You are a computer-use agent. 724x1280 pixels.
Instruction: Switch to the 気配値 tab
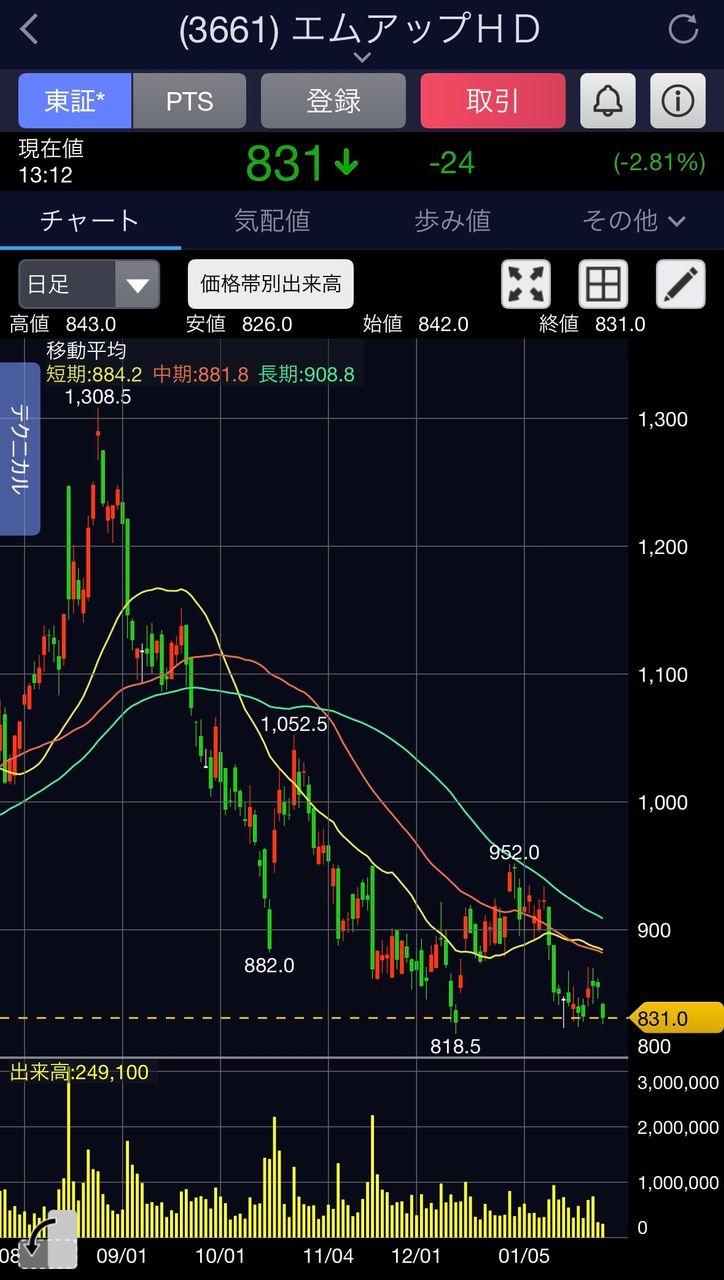[272, 221]
